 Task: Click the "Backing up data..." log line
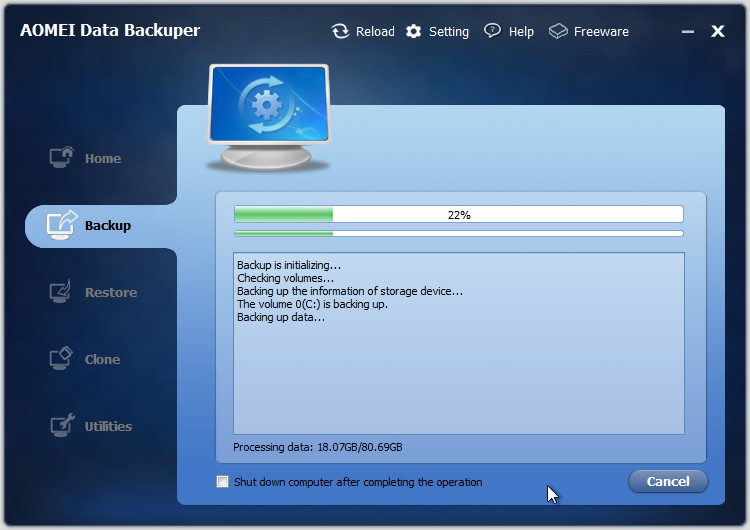(x=281, y=317)
